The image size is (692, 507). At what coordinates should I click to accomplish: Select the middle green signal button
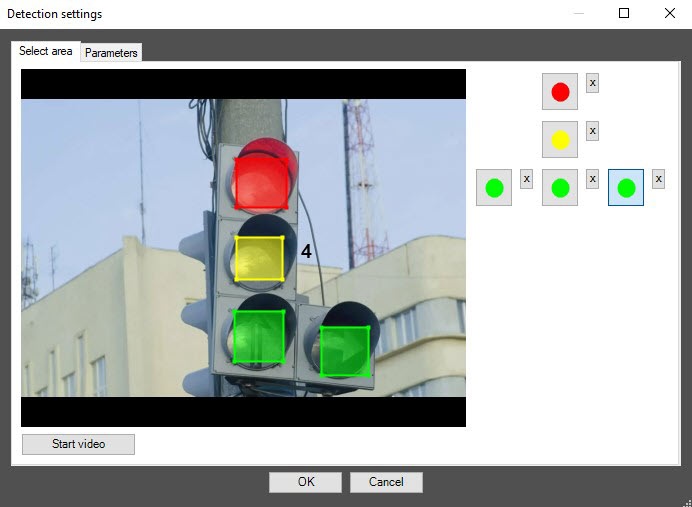pos(560,188)
